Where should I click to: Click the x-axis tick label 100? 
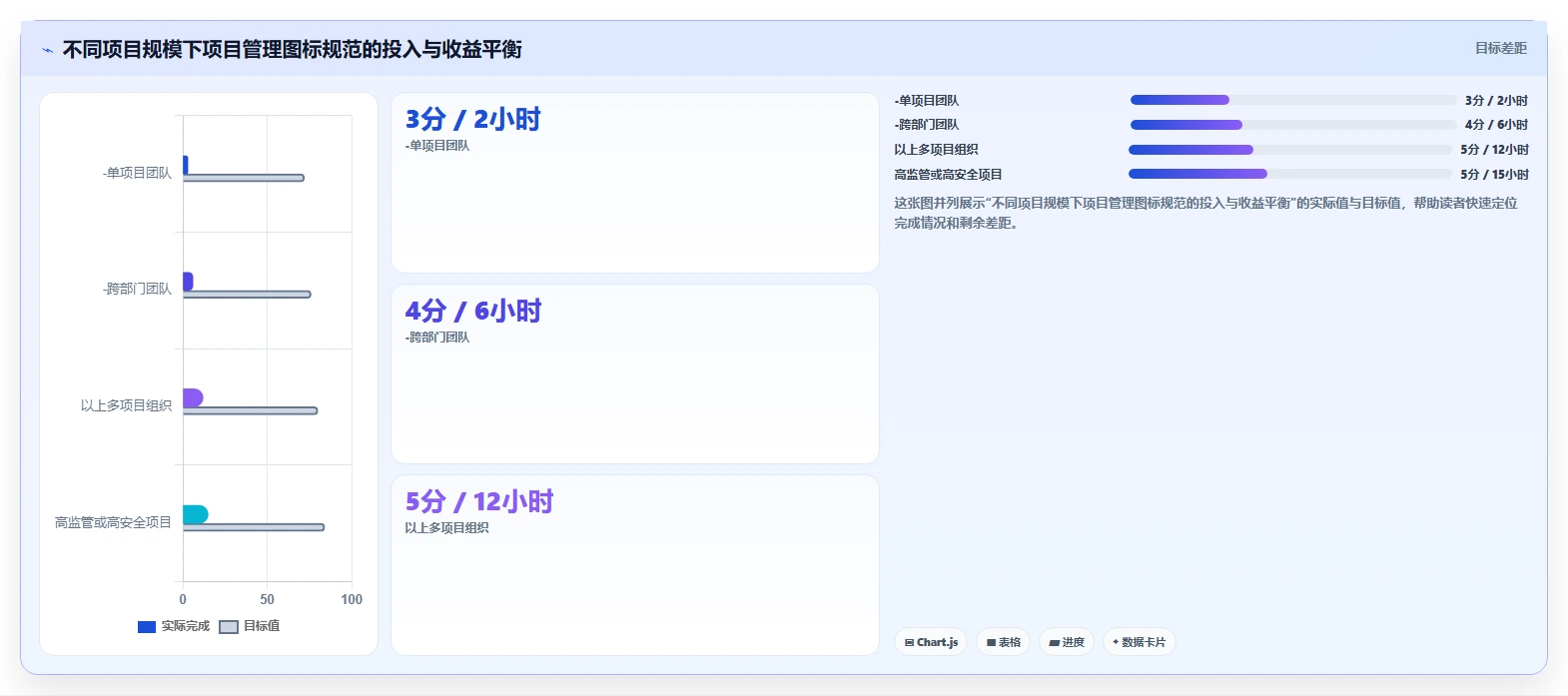[352, 600]
